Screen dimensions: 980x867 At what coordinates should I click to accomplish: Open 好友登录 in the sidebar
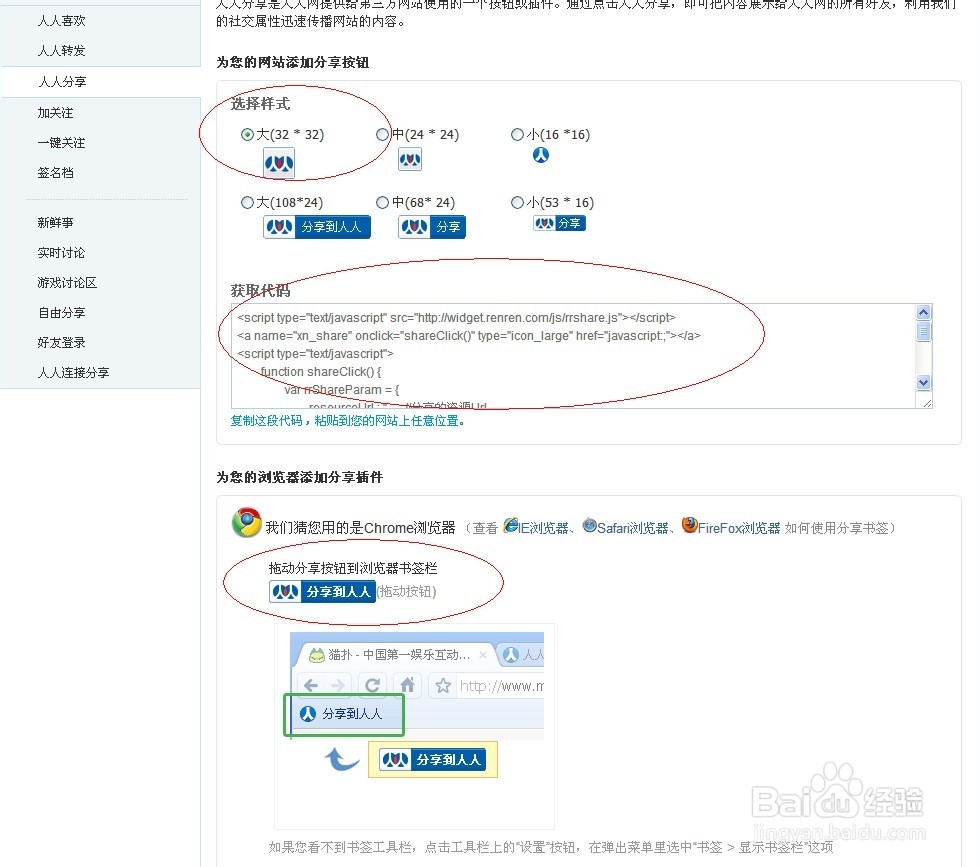[62, 343]
